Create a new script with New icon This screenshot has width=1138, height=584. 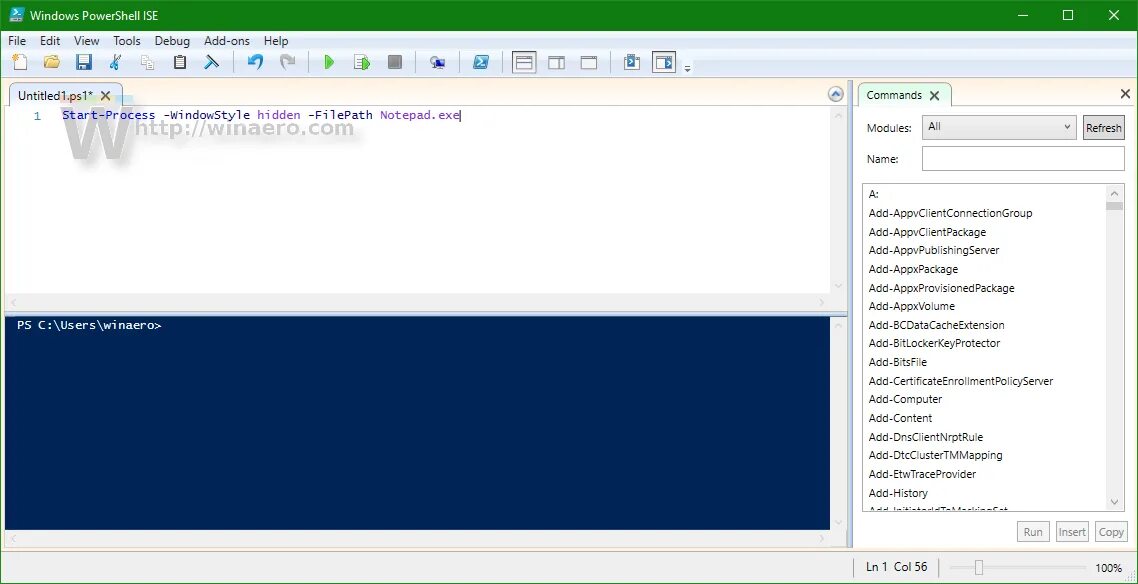[20, 62]
